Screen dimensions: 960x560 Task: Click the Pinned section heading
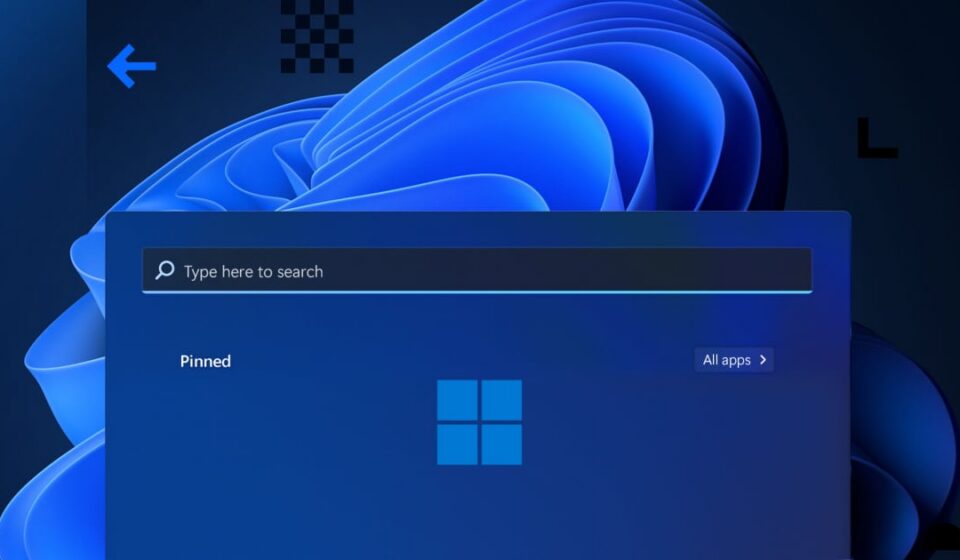(x=205, y=361)
